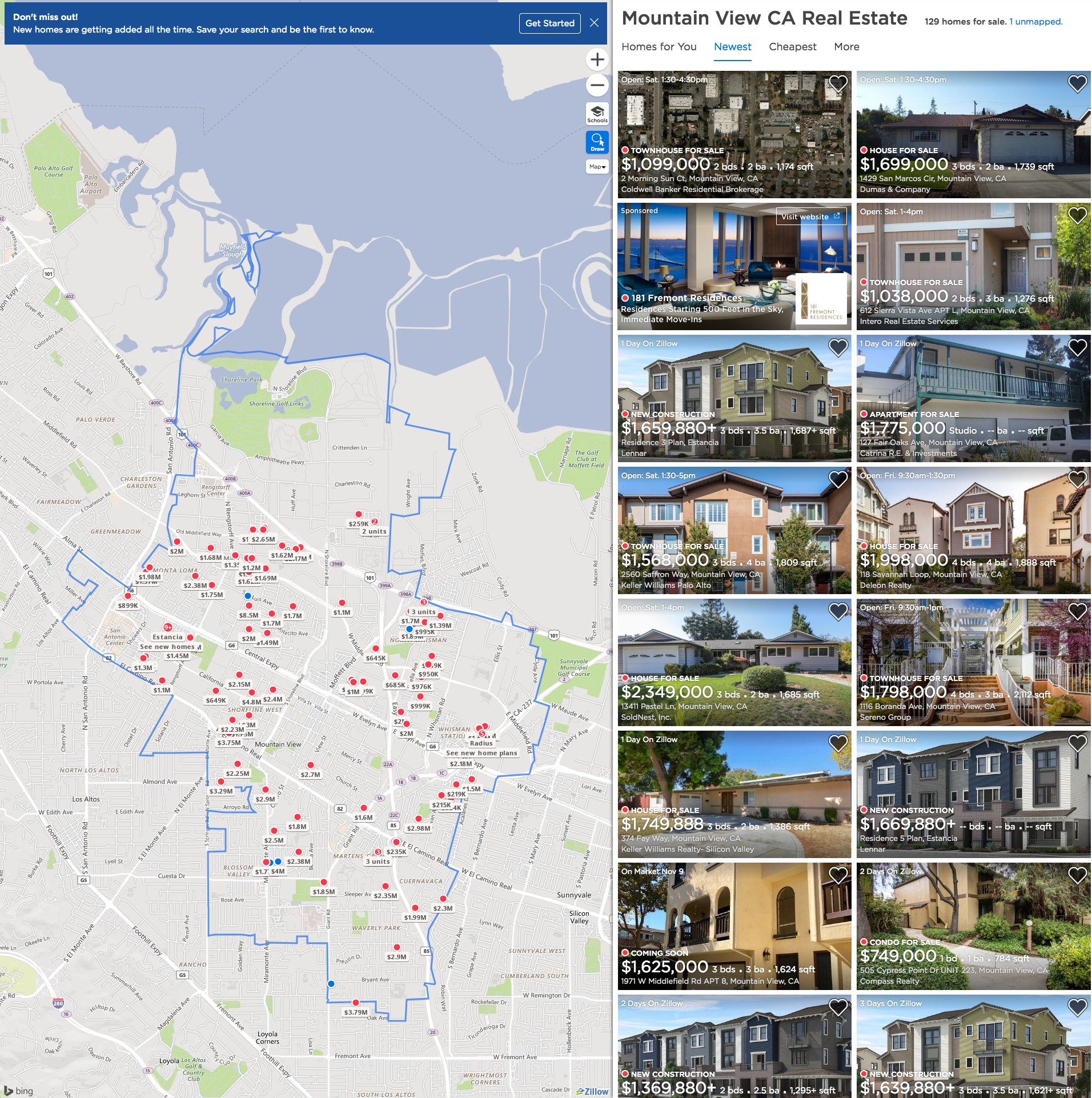Save 1116 Boranda Ave townhouse
Image resolution: width=1092 pixels, height=1098 pixels.
1077,611
